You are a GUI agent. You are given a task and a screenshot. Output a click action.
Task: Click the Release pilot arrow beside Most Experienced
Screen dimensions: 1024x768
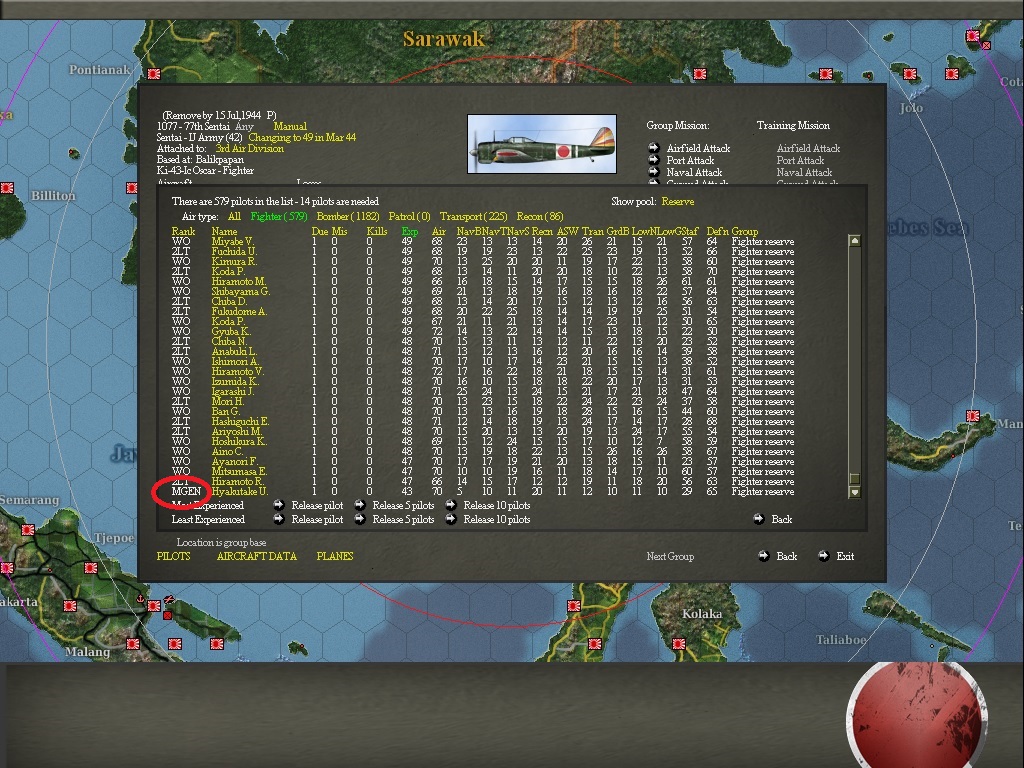281,505
